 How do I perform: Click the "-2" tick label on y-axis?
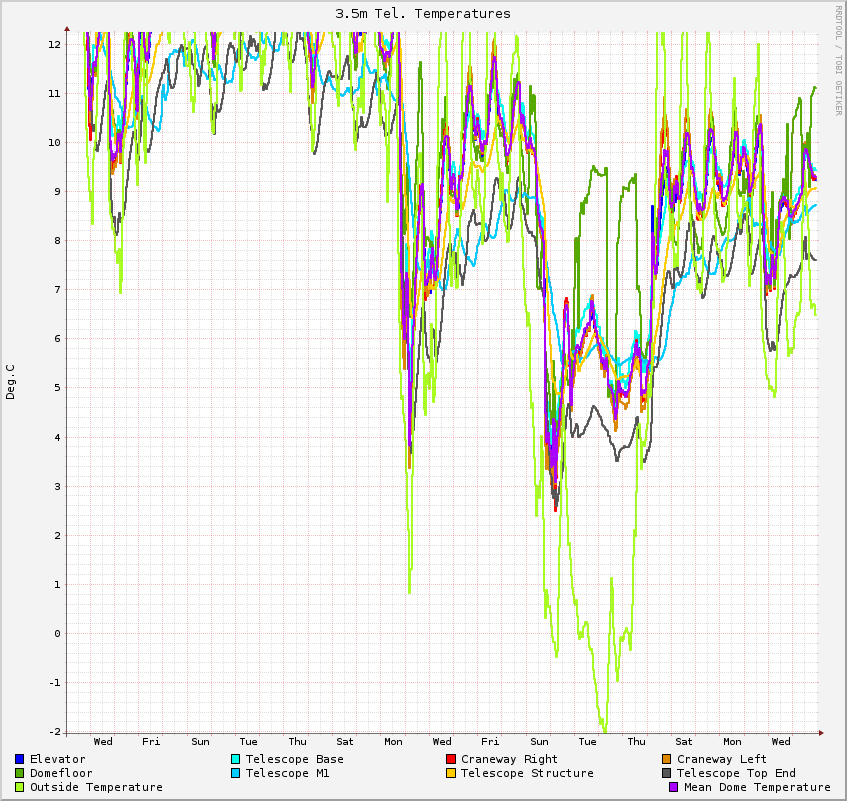click(54, 731)
